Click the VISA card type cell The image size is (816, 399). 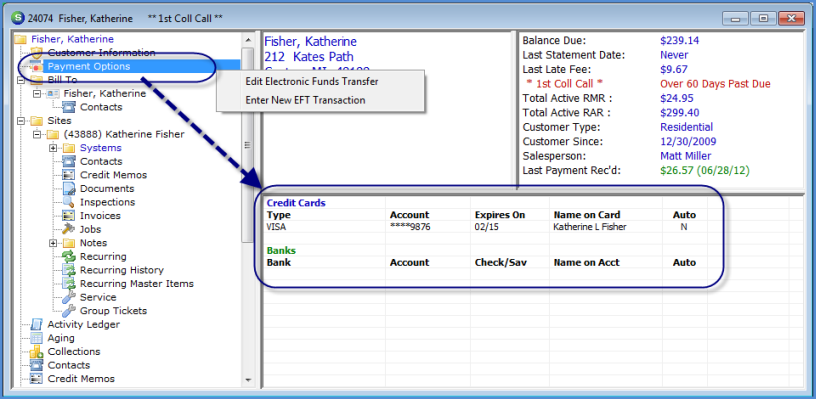(x=276, y=227)
